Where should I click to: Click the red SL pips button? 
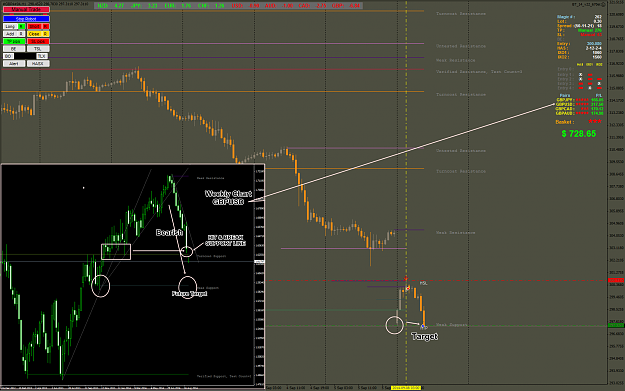(x=38, y=41)
